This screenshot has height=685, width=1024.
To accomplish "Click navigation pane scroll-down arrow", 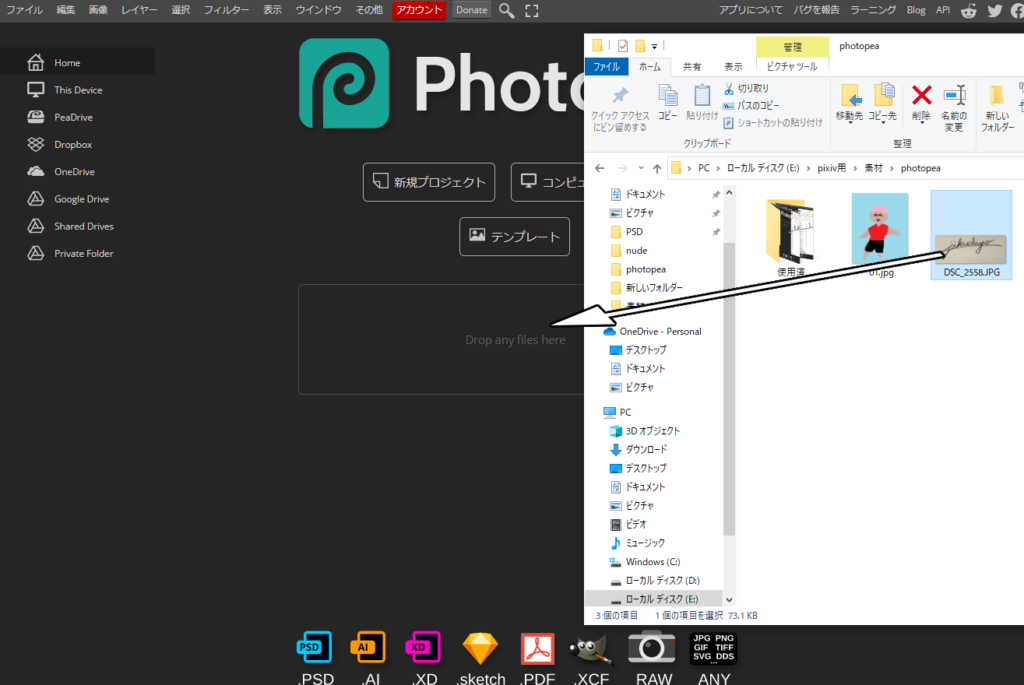I will [729, 599].
